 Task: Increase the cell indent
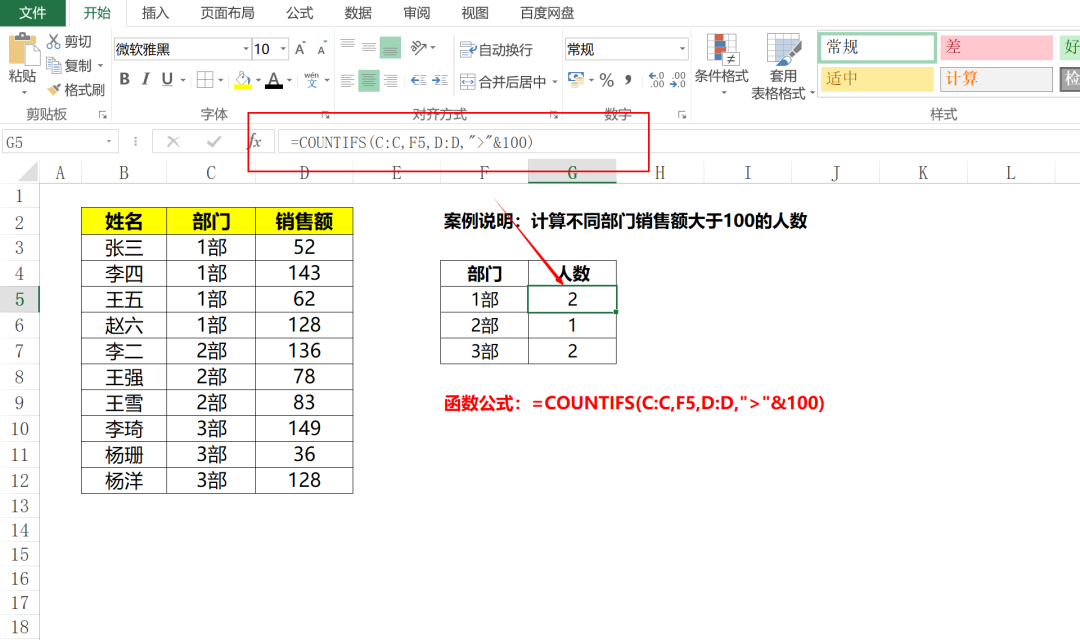[x=440, y=81]
